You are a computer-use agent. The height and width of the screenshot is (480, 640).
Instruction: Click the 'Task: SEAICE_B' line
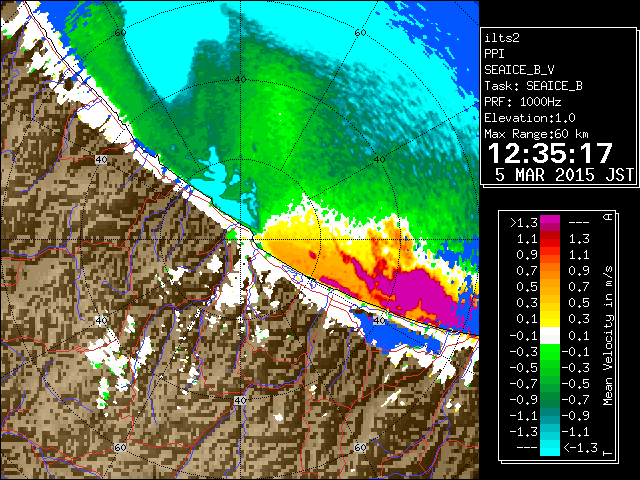tap(533, 86)
